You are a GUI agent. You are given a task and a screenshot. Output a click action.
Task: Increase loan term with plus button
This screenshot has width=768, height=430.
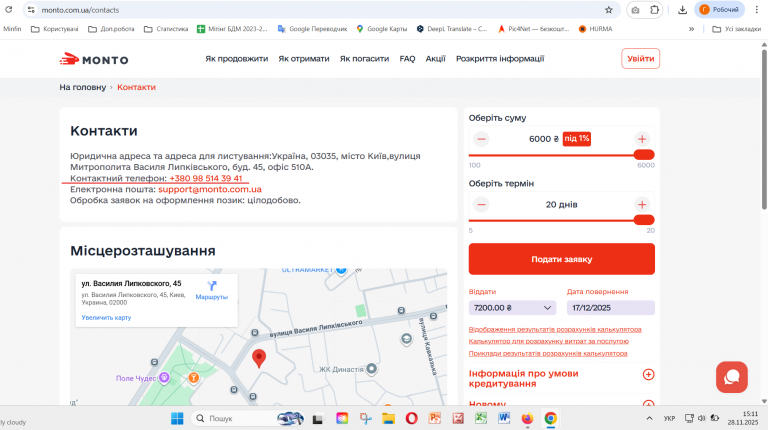[x=642, y=204]
